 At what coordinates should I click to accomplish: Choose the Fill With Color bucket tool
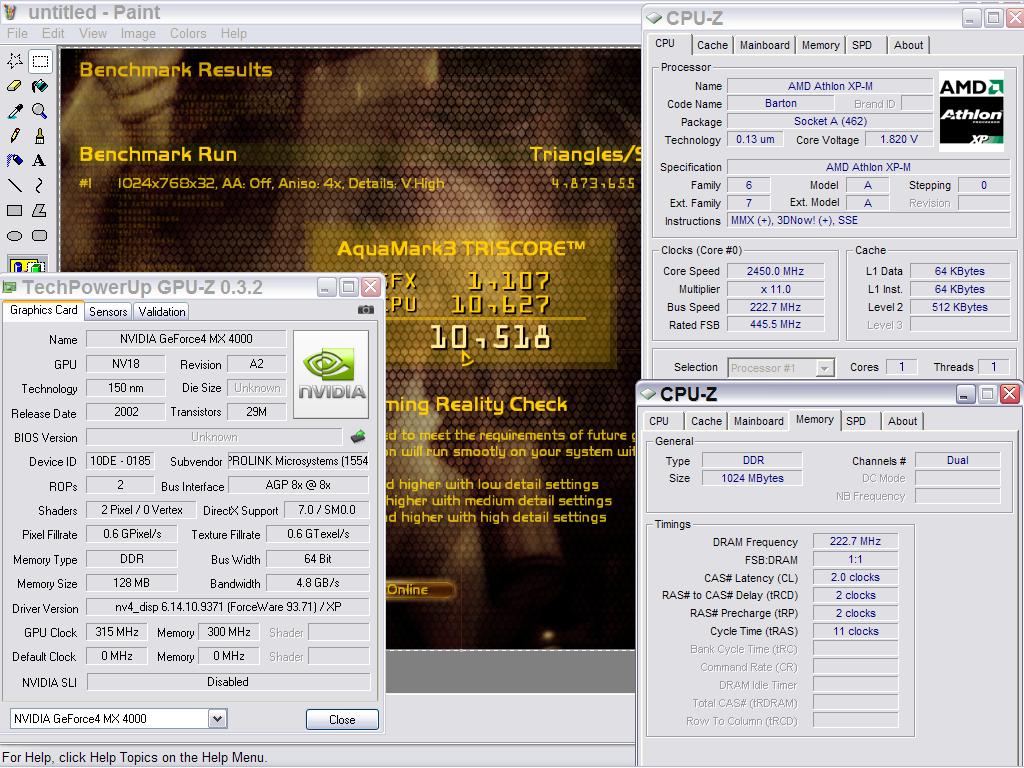coord(40,86)
